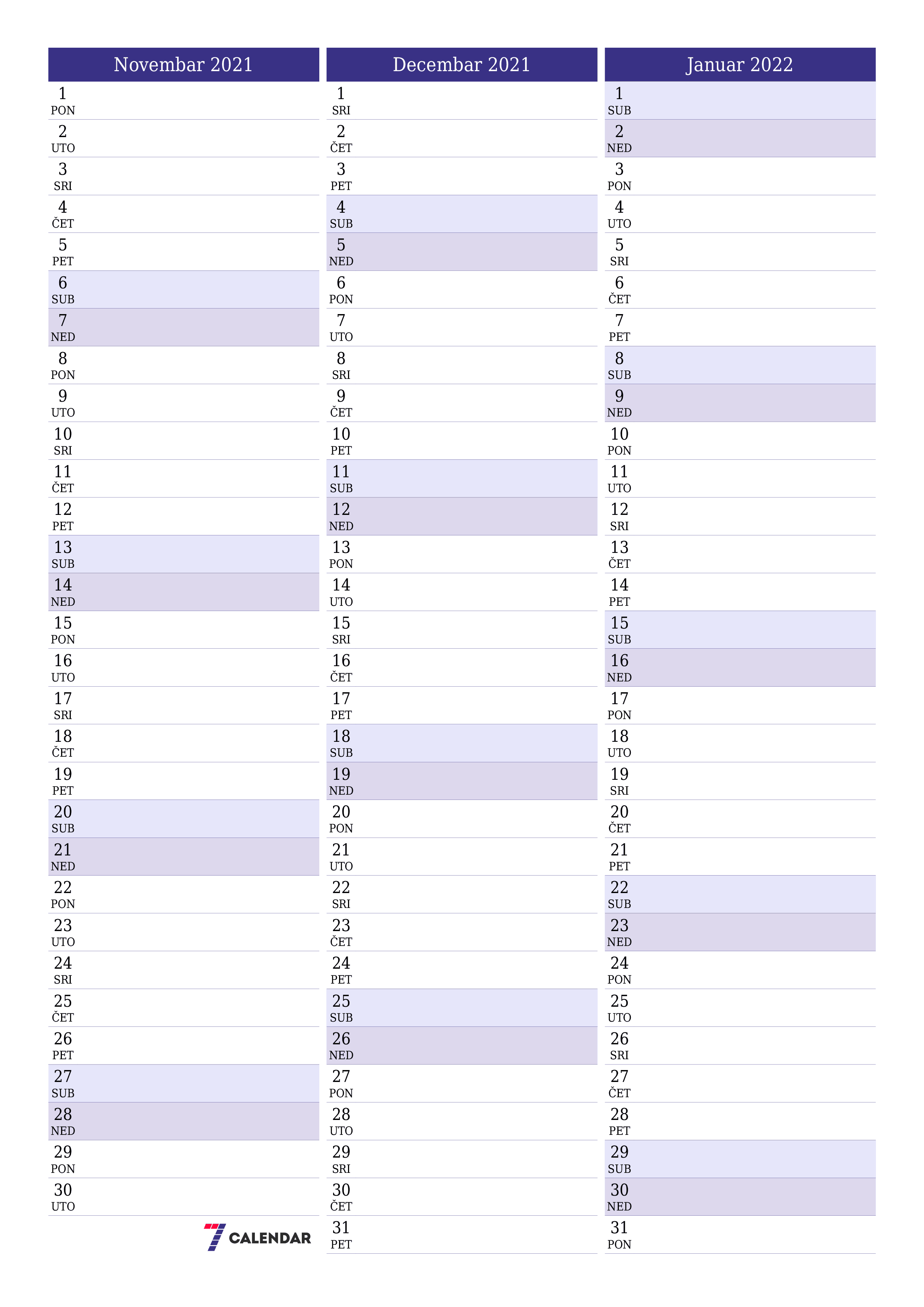
Task: Click on December 25 SUB highlighted date
Action: [x=462, y=1000]
